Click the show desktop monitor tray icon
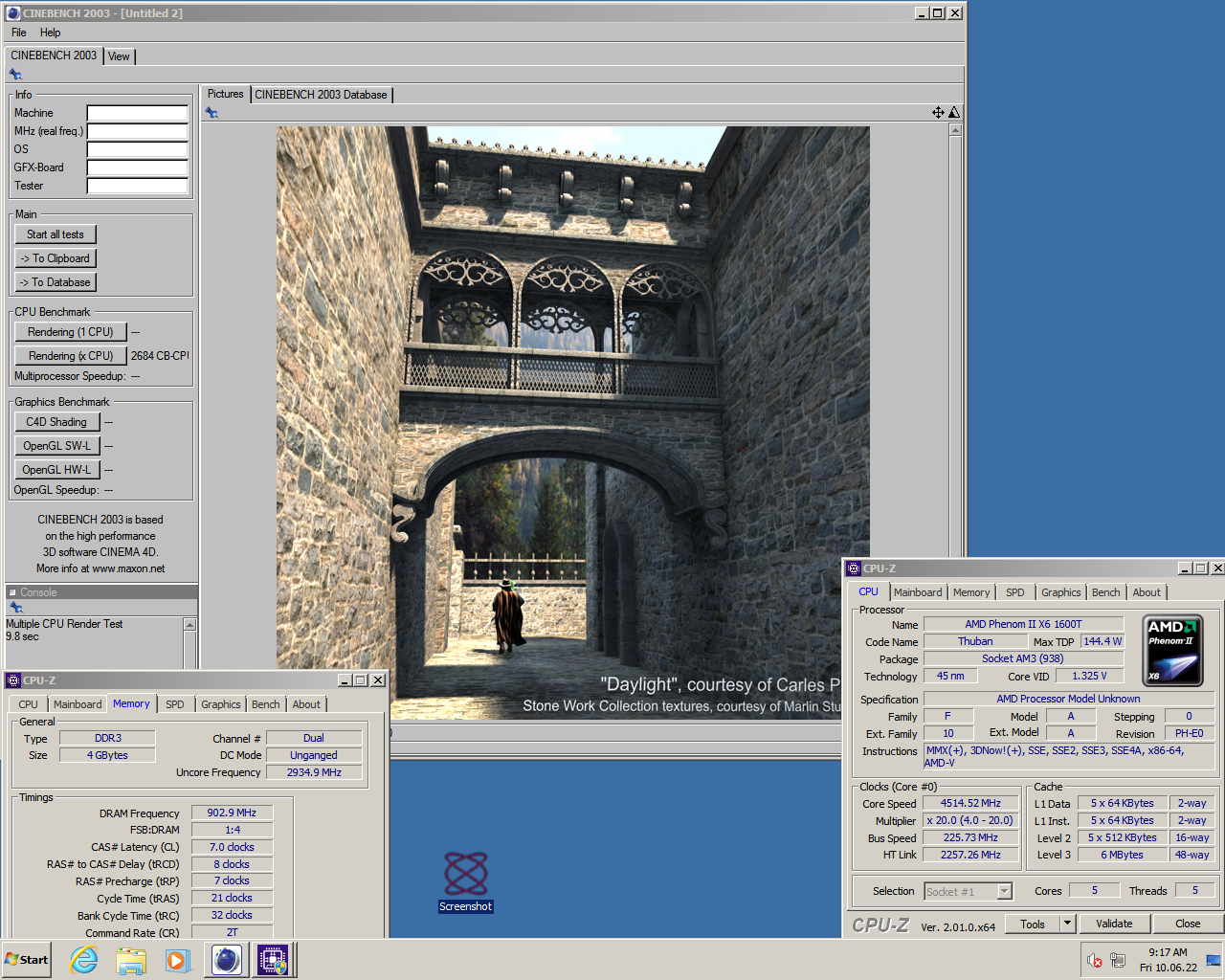The height and width of the screenshot is (980, 1225). 1214,960
